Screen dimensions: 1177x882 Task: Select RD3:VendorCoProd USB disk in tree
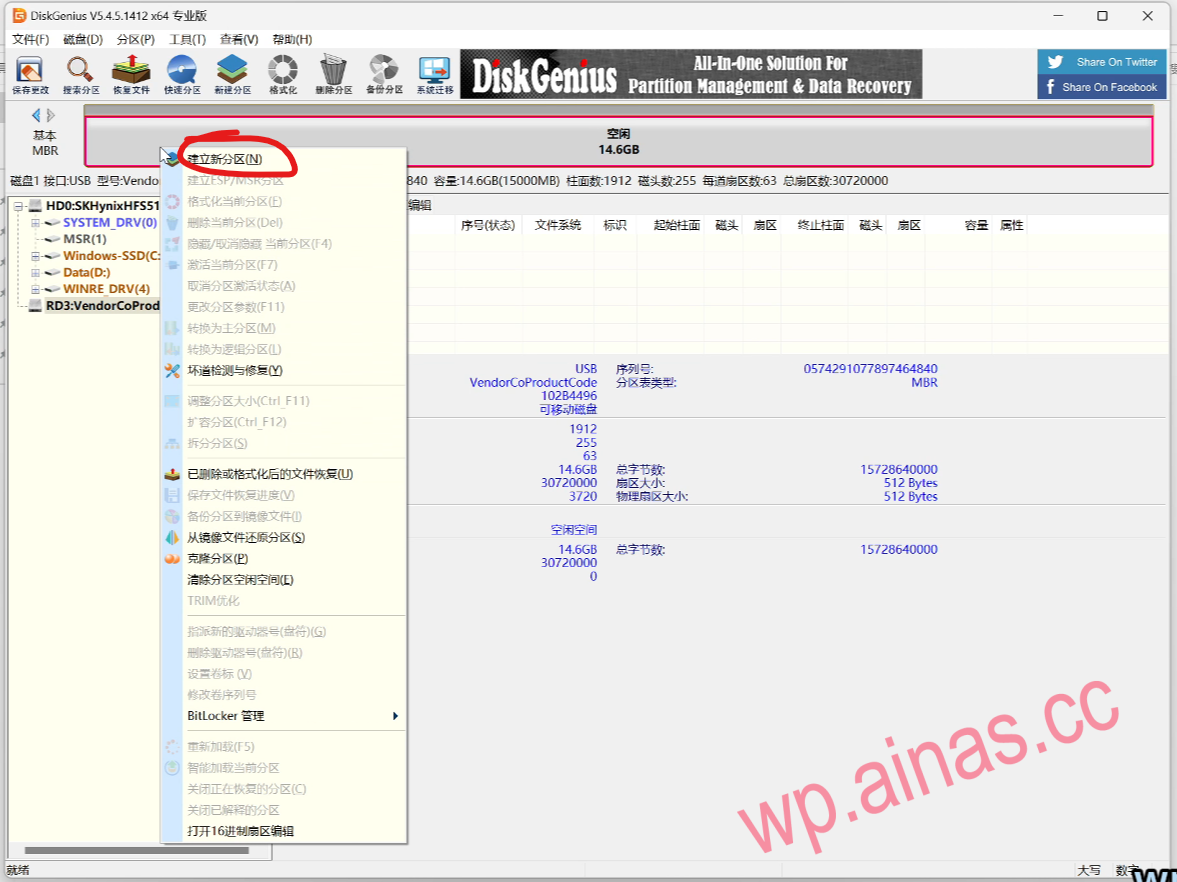(102, 306)
